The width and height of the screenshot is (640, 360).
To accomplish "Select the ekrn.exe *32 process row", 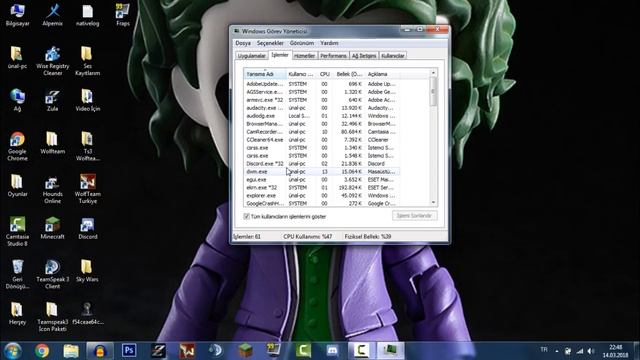I will 322,188.
